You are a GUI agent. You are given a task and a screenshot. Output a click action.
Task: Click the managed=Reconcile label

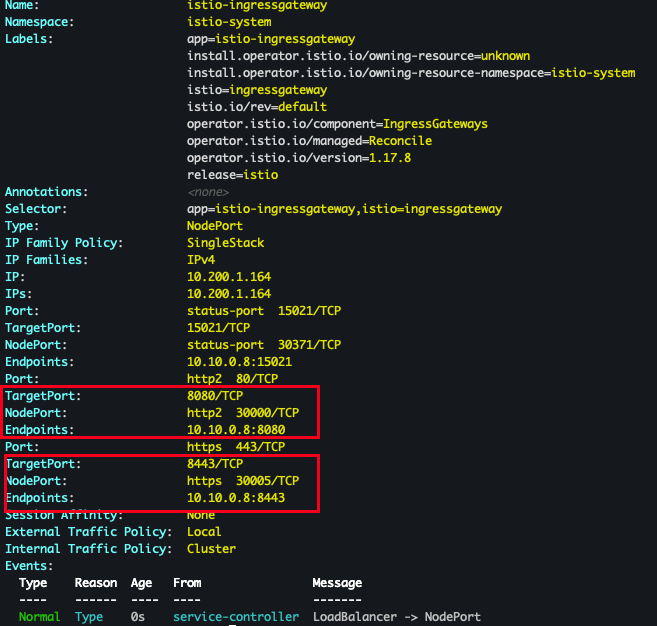click(309, 141)
